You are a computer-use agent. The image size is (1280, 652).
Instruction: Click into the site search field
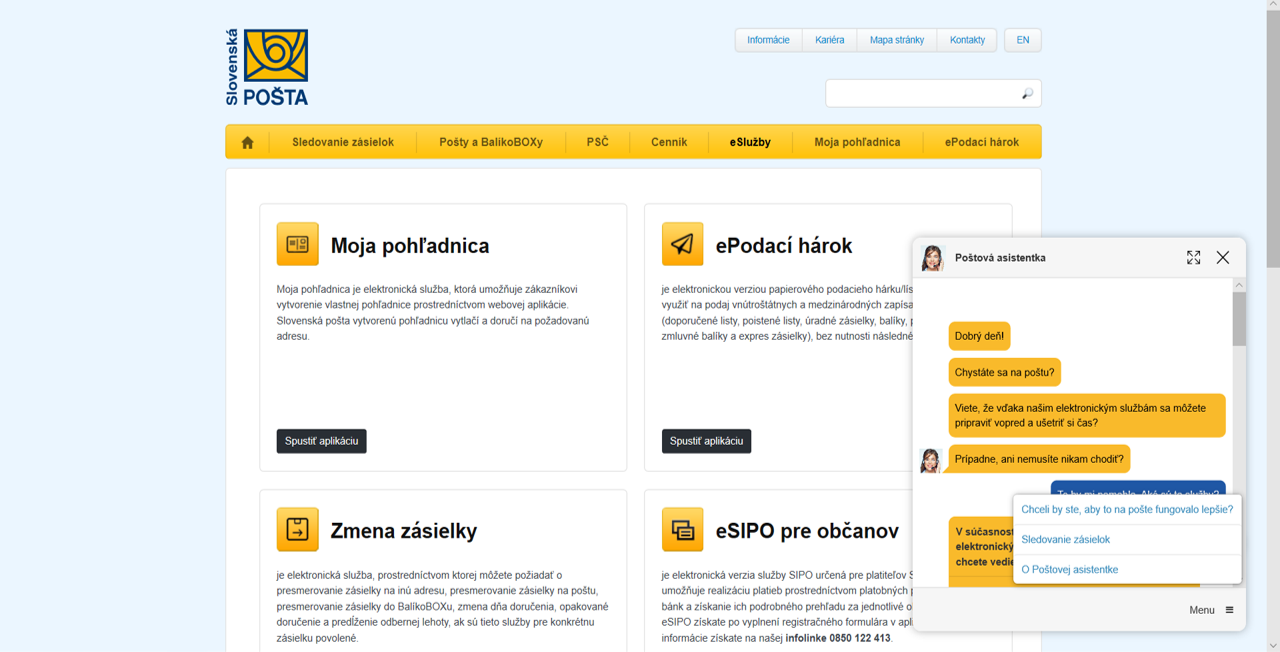[x=920, y=94]
